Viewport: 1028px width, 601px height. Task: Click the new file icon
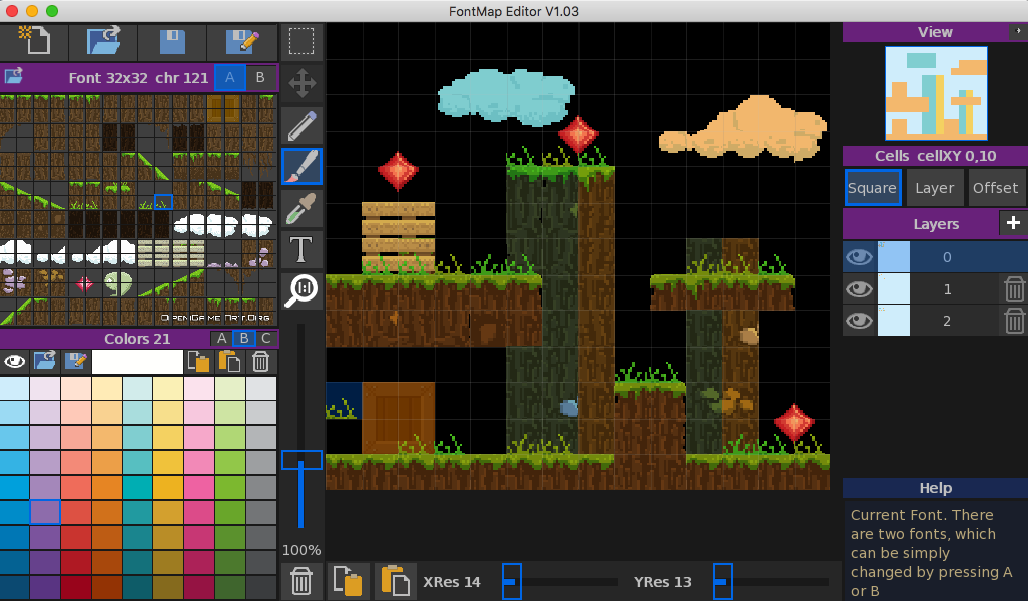[34, 42]
